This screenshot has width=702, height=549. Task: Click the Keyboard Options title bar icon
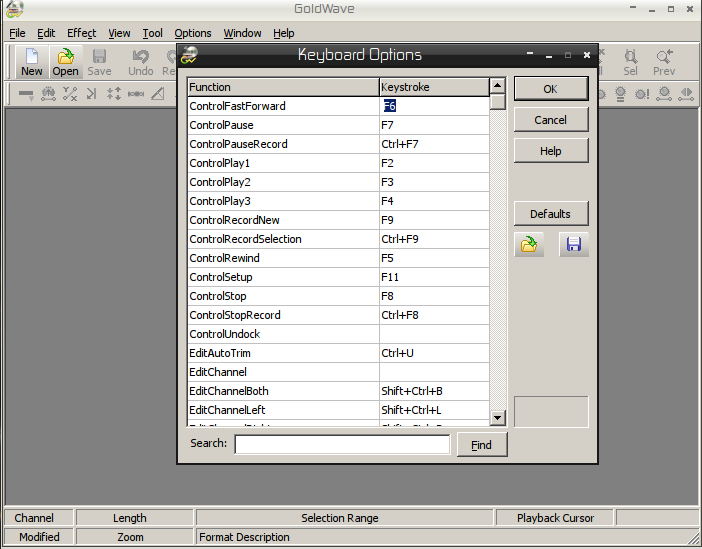189,55
